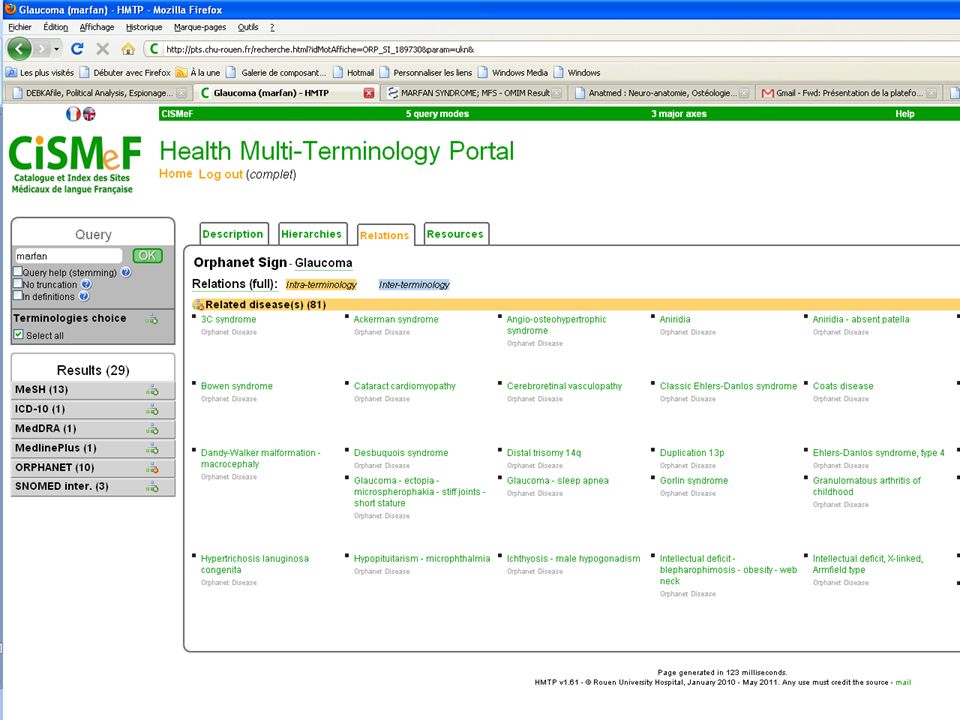Open the Édition menu
This screenshot has width=960, height=720.
pyautogui.click(x=56, y=27)
